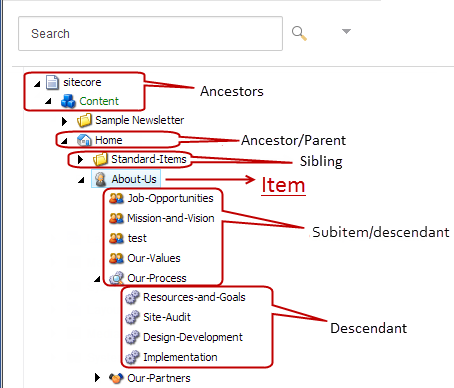The height and width of the screenshot is (388, 454).
Task: Select the sitecore tree item
Action: tap(82, 82)
